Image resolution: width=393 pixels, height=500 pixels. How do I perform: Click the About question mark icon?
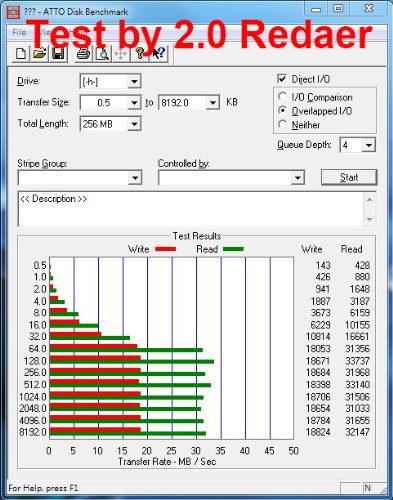pos(140,54)
